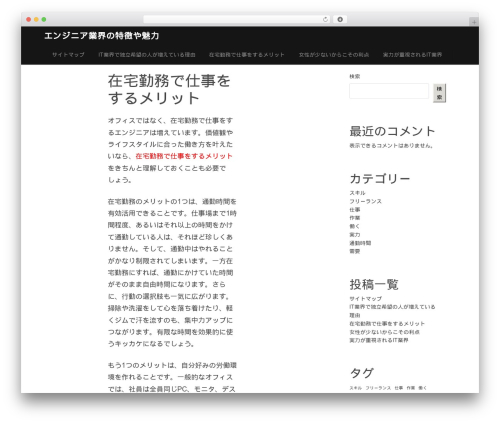Open 在宅勤務で仕事をするメリット under 投稿一覧
Viewport: 500px width, 423px height.
point(387,324)
